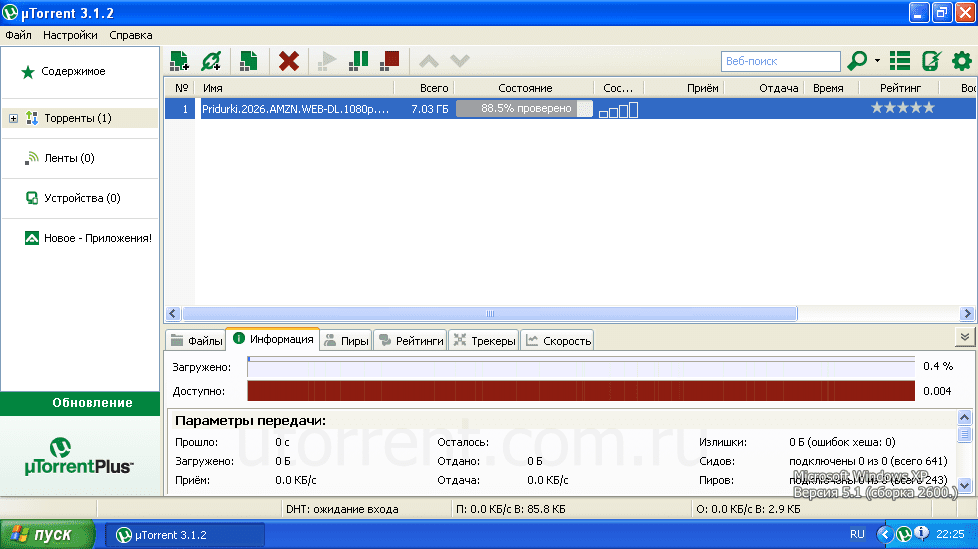Switch to the Пиры tab
This screenshot has height=549, width=978.
(346, 341)
